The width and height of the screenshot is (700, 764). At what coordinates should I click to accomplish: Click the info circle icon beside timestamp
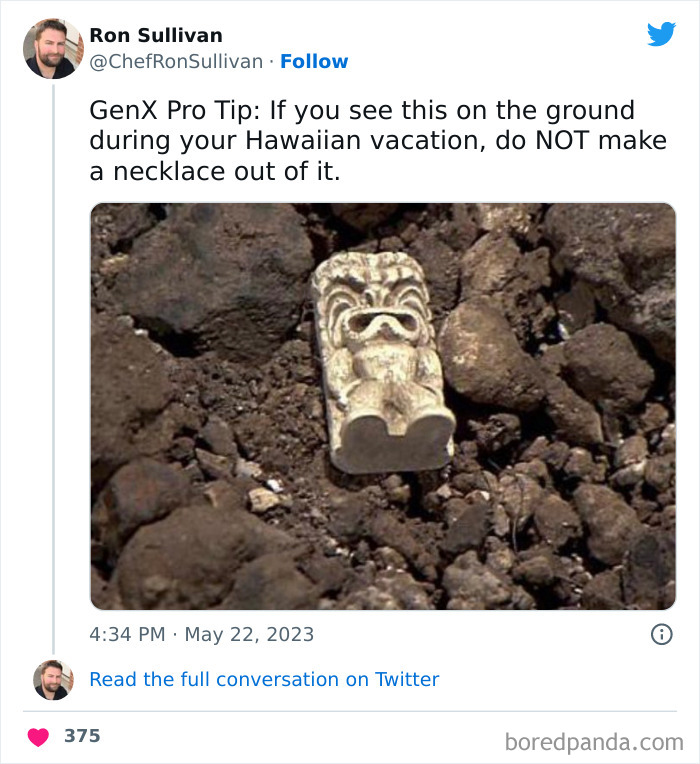661,634
